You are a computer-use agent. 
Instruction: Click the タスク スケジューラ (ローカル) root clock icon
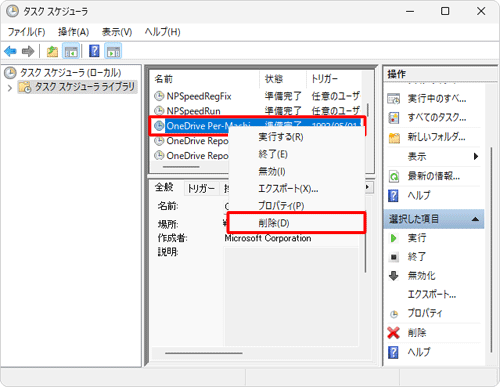[10, 73]
